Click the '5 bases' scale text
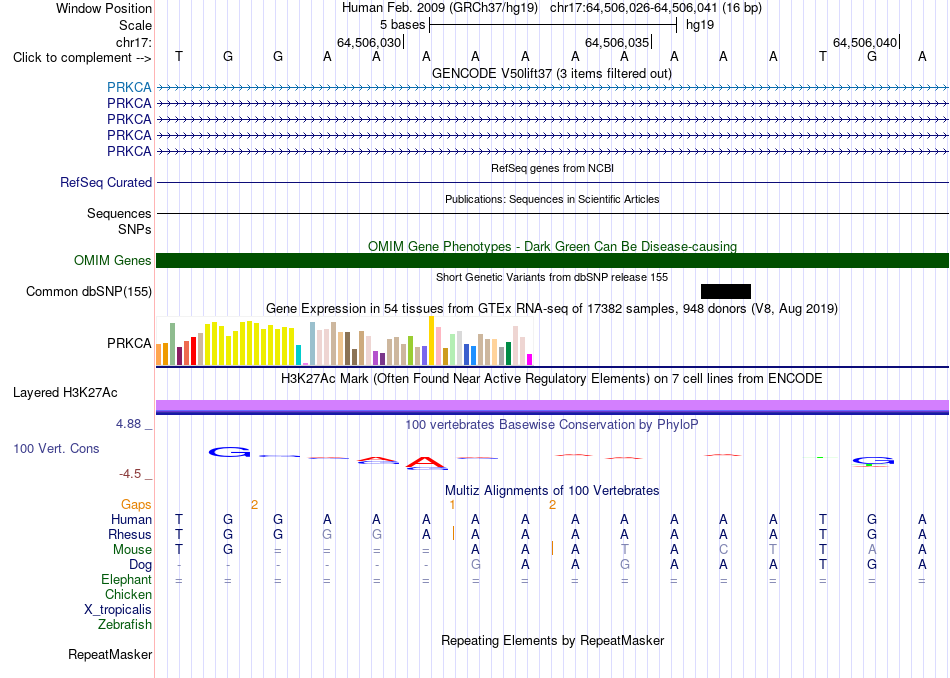This screenshot has height=678, width=950. click(x=402, y=25)
